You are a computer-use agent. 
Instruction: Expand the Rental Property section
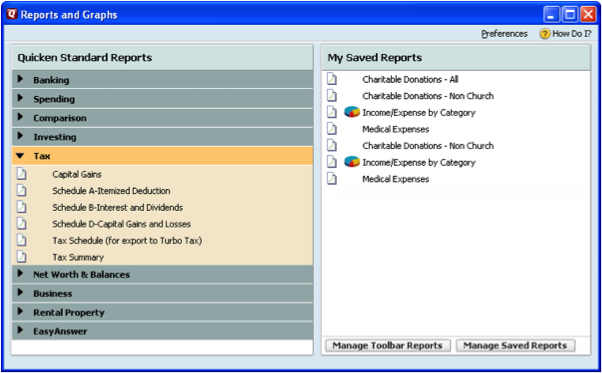click(x=21, y=312)
